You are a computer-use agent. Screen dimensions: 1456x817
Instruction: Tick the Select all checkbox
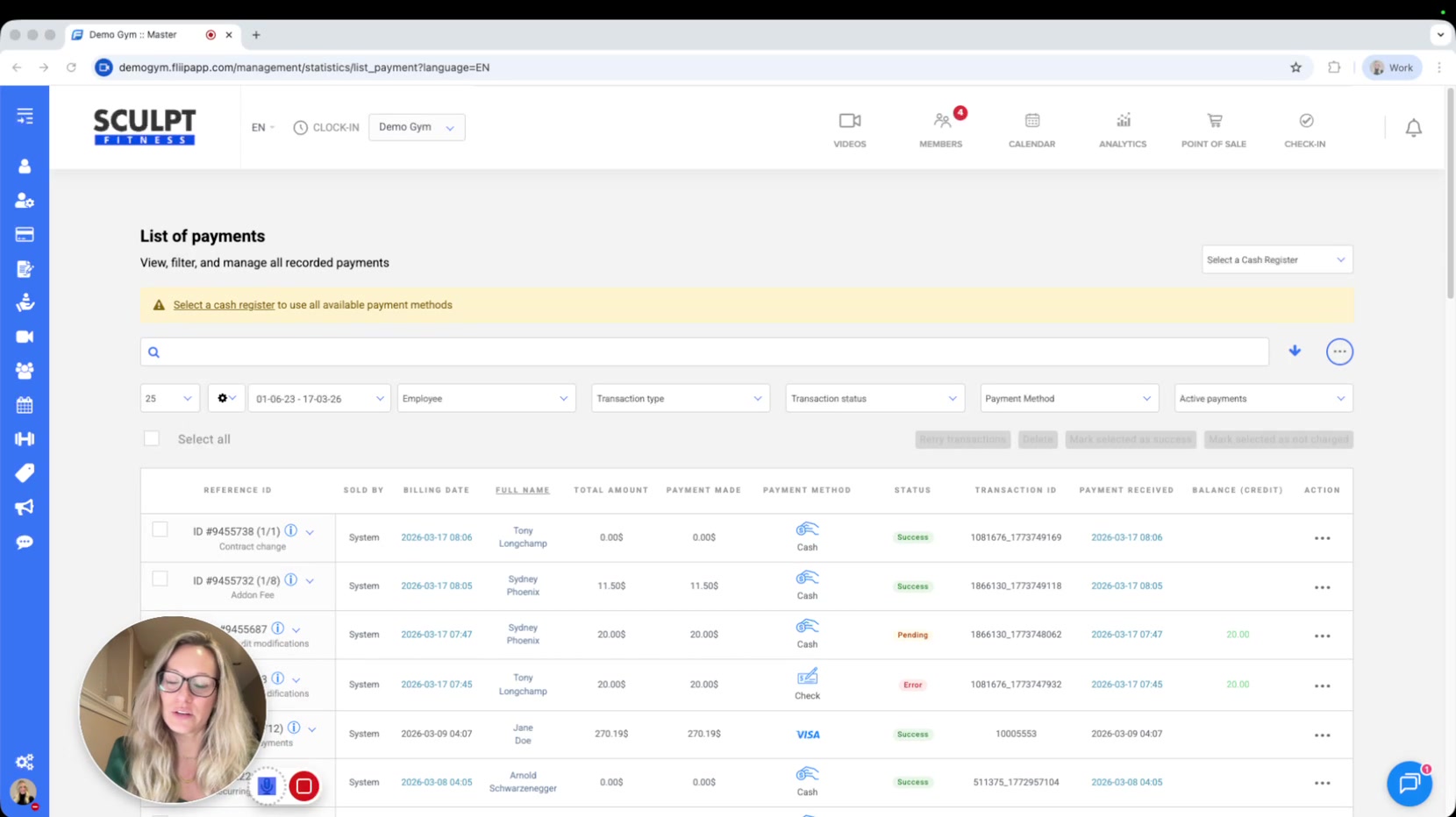coord(152,438)
